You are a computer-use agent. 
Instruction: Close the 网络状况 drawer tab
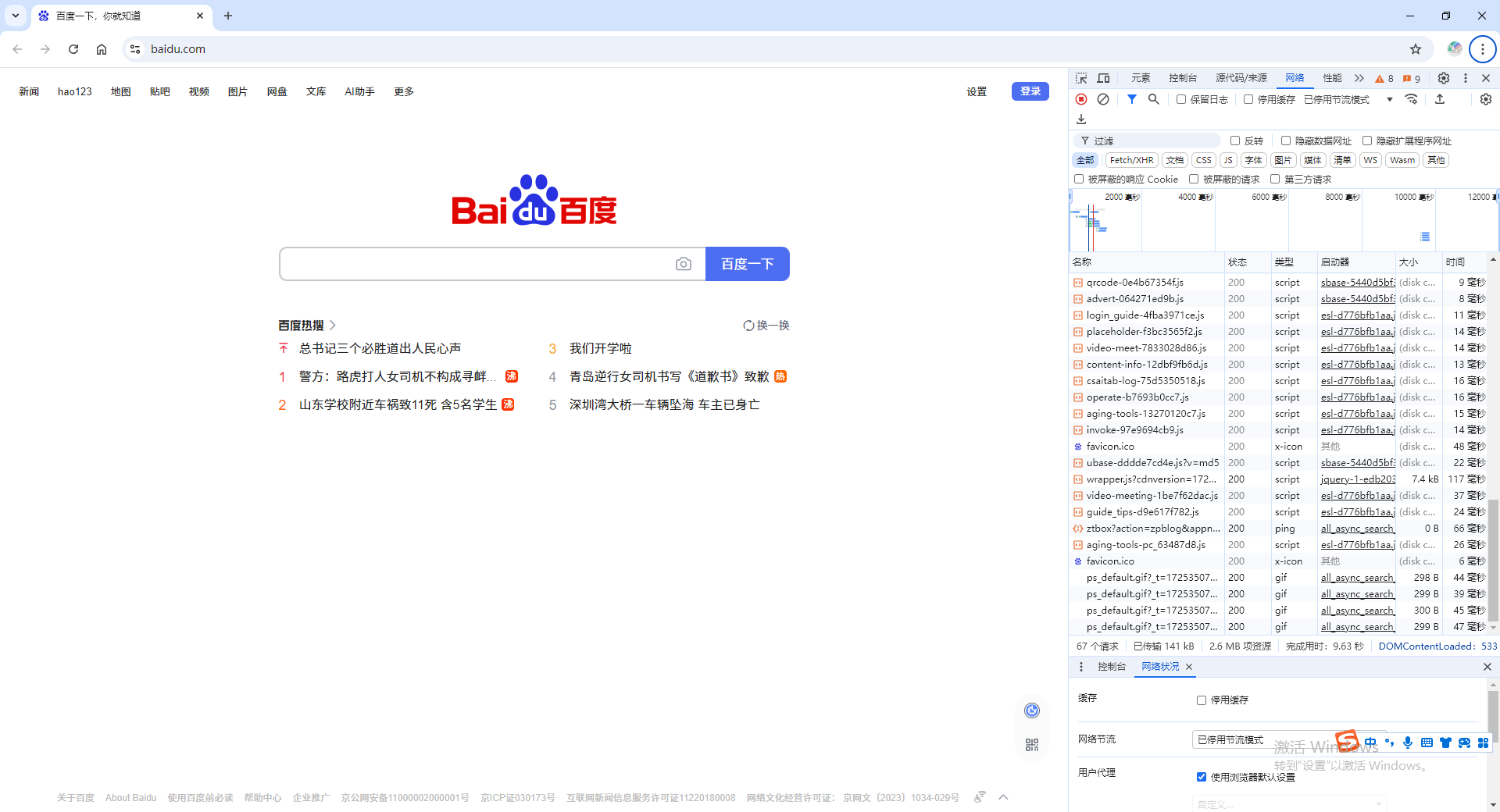point(1189,667)
